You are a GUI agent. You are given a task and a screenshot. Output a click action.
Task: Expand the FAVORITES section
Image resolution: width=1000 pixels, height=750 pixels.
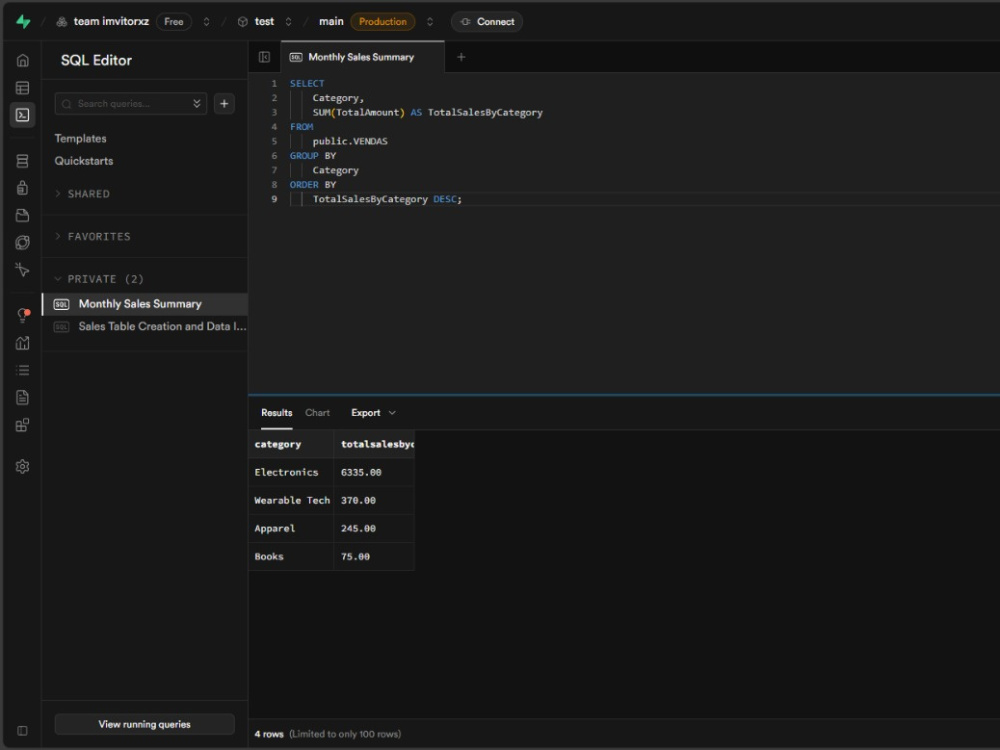pyautogui.click(x=92, y=236)
